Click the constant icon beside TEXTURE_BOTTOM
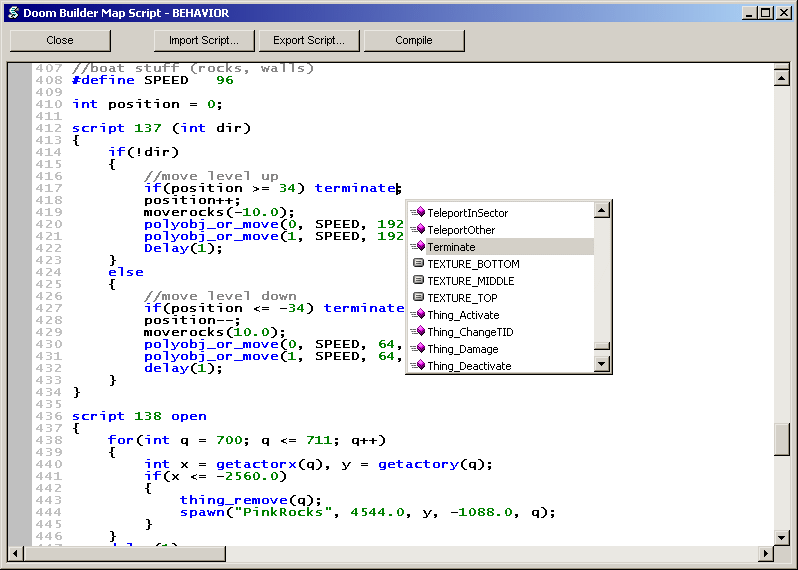The image size is (798, 570). (x=418, y=264)
